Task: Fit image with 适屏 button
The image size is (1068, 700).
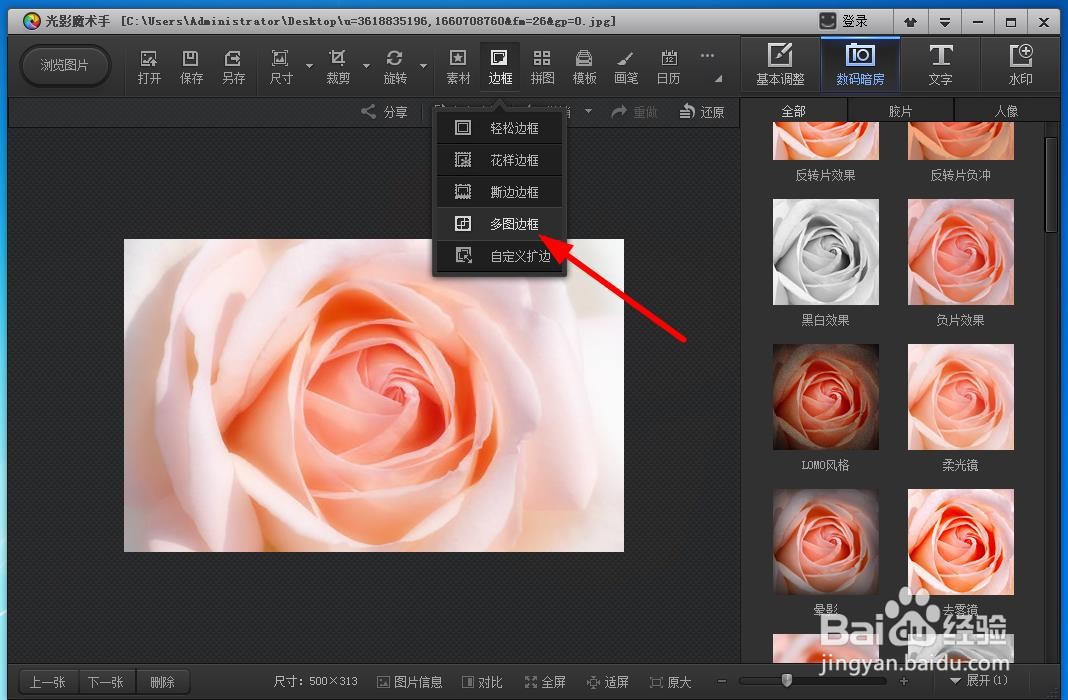Action: pos(608,682)
